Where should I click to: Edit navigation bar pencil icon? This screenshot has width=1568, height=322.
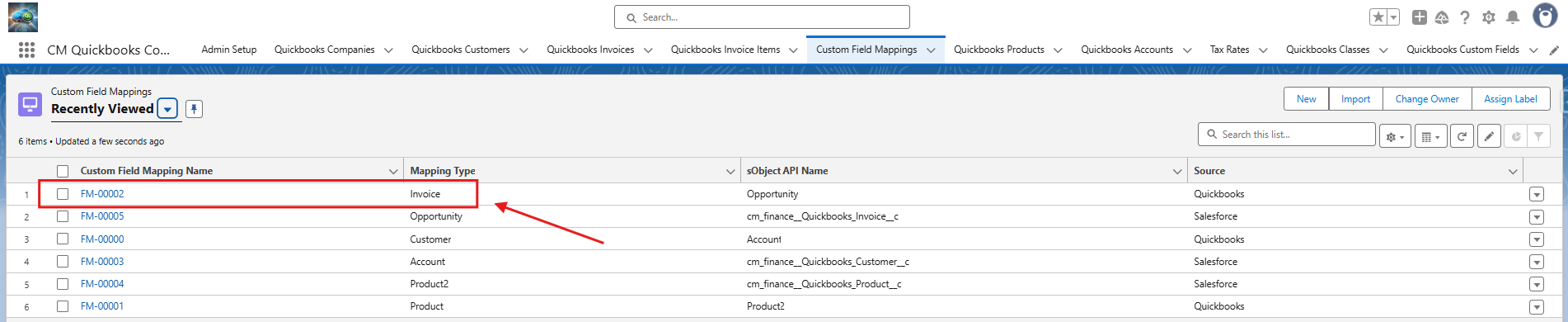tap(1554, 50)
